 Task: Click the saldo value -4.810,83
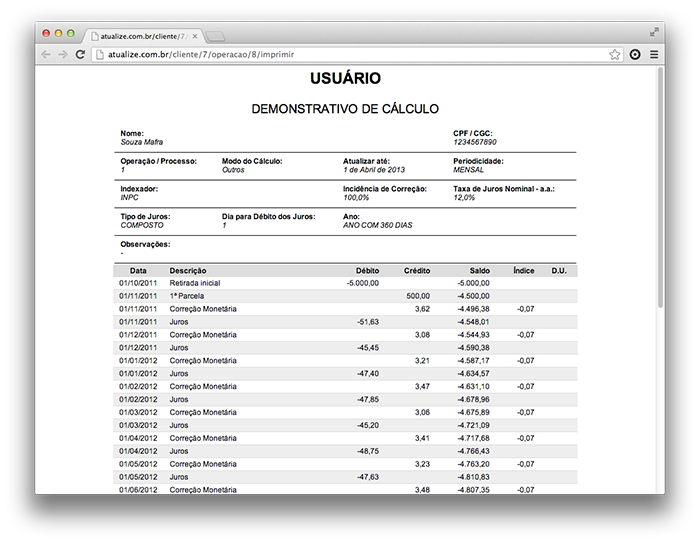click(x=473, y=477)
